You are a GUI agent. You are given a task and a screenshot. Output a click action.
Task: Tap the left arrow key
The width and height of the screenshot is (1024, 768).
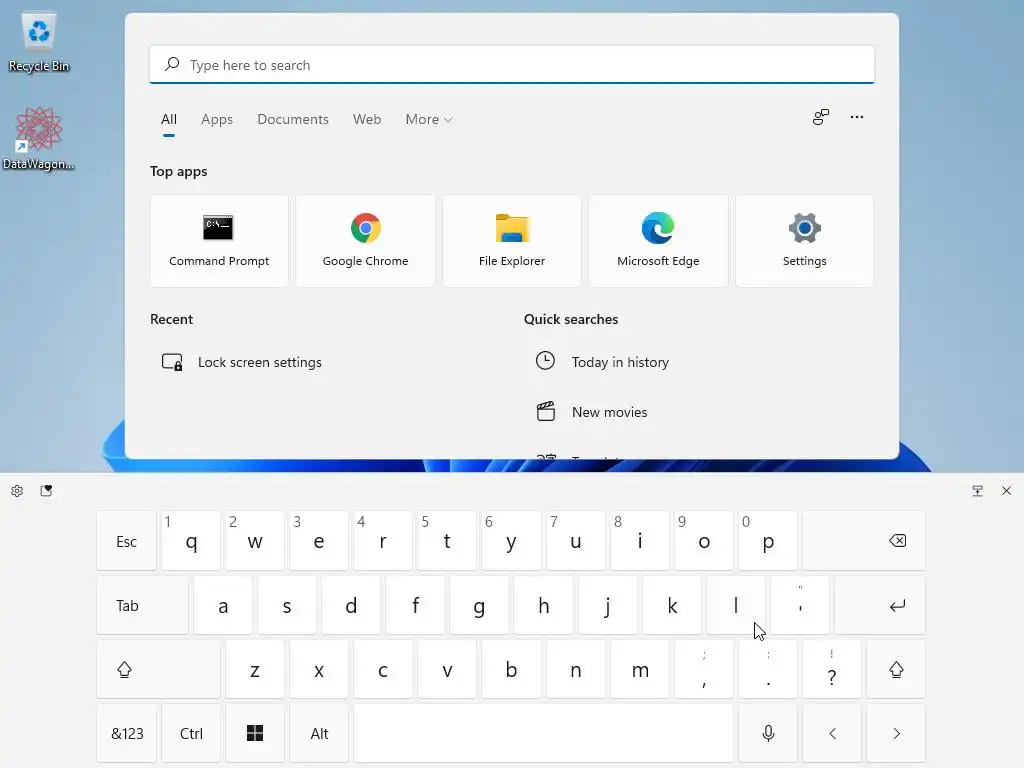coord(832,733)
